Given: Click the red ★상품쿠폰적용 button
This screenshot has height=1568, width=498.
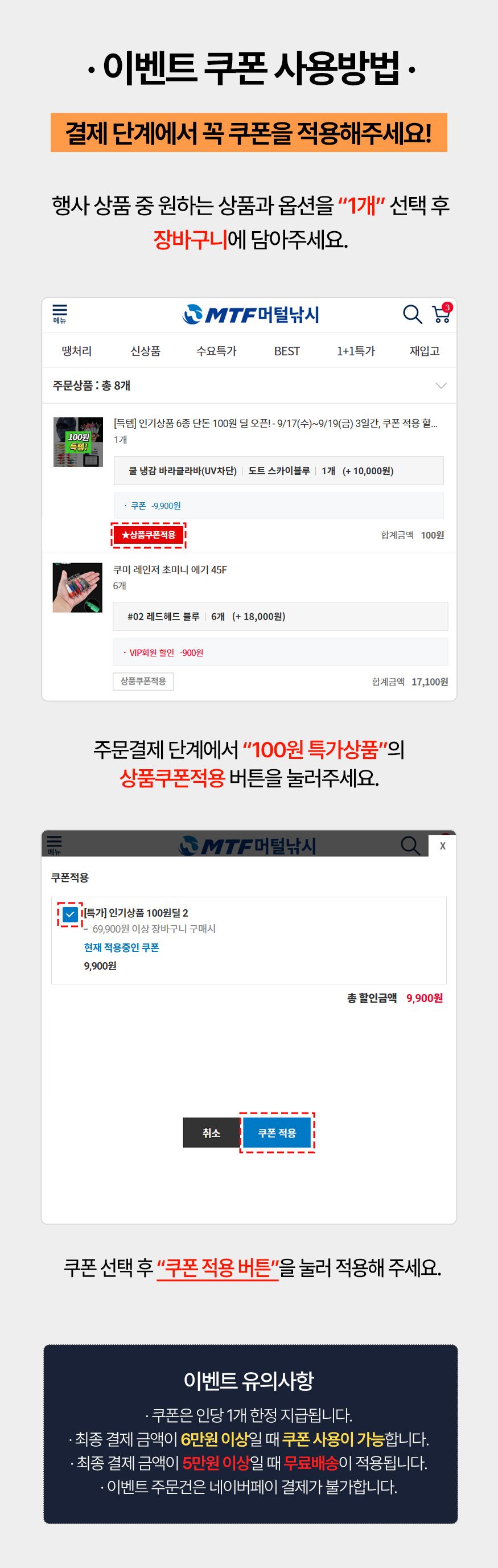Looking at the screenshot, I should click(149, 535).
